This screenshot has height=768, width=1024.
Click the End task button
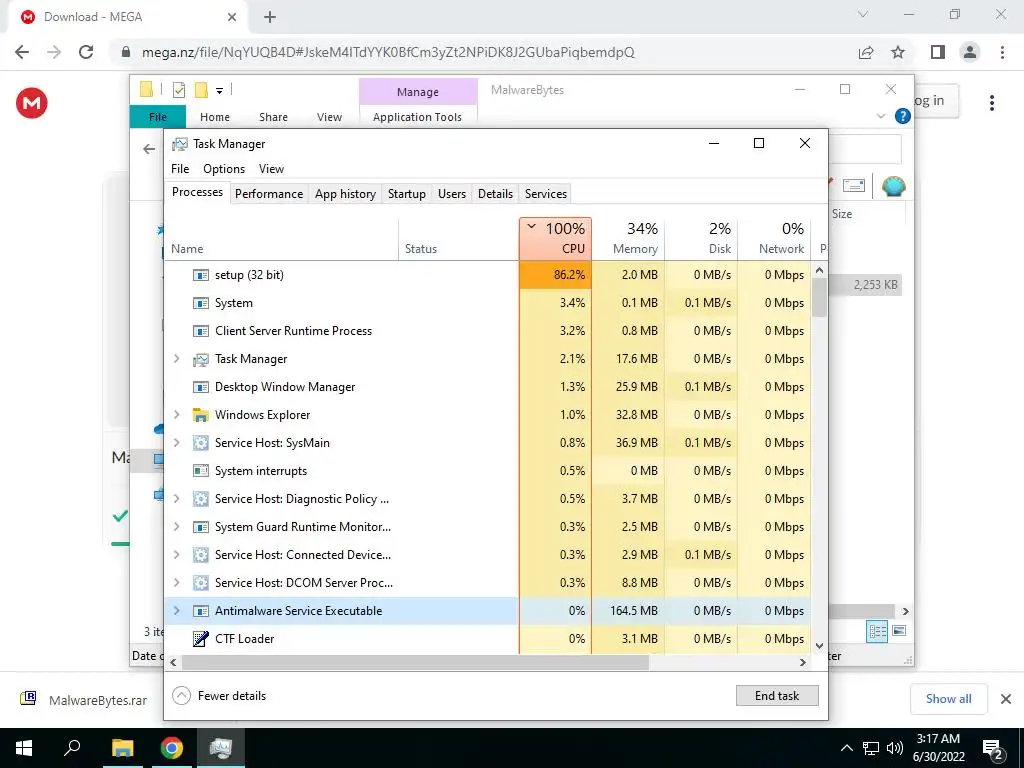(x=776, y=696)
